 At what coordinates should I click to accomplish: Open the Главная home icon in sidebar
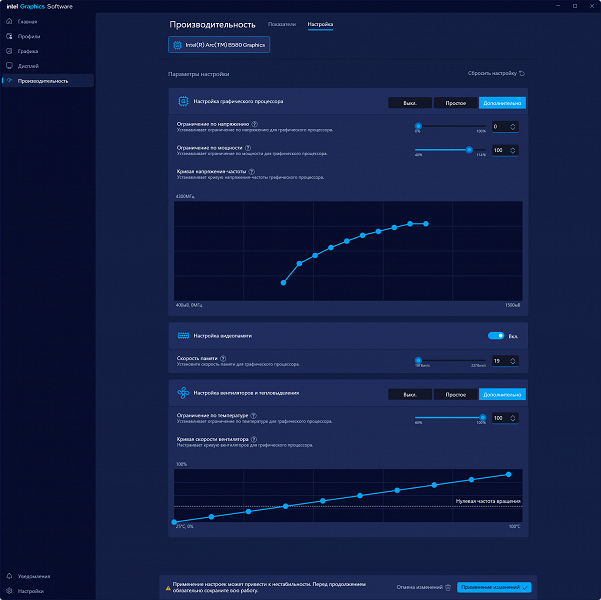pyautogui.click(x=10, y=21)
